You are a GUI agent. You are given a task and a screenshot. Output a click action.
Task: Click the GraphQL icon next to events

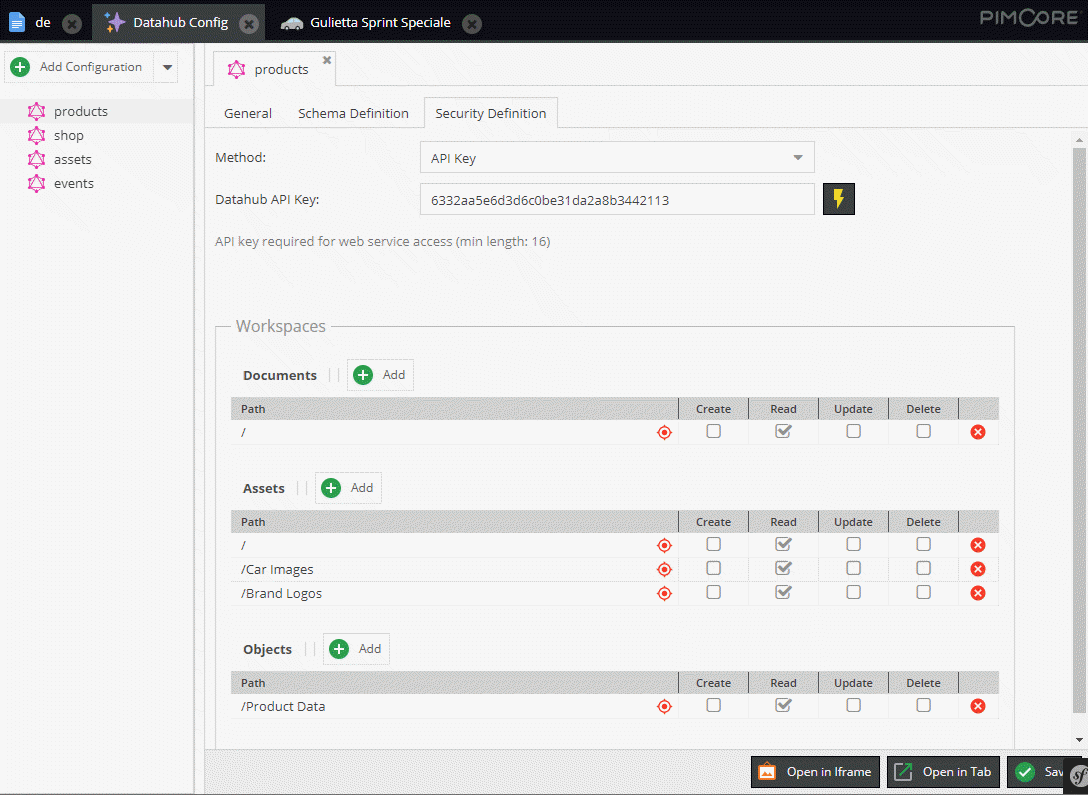click(x=36, y=183)
